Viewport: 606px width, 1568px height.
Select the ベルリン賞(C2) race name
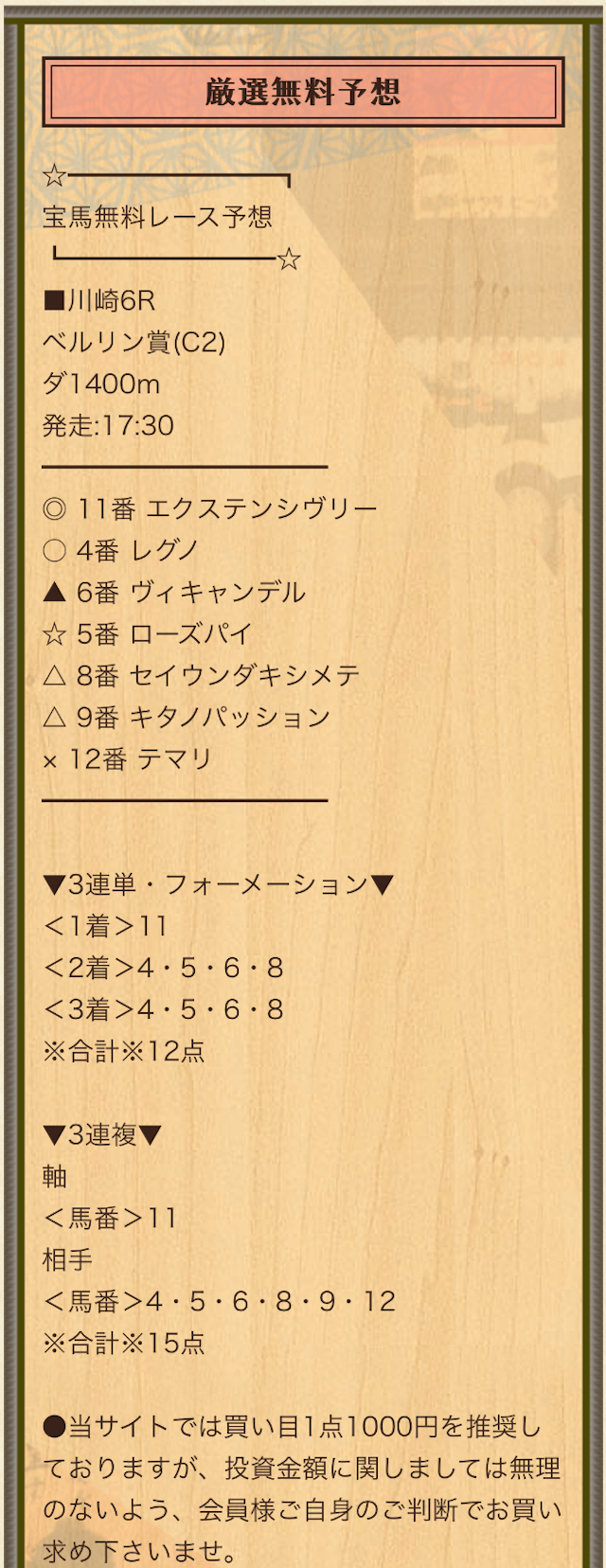pyautogui.click(x=134, y=343)
